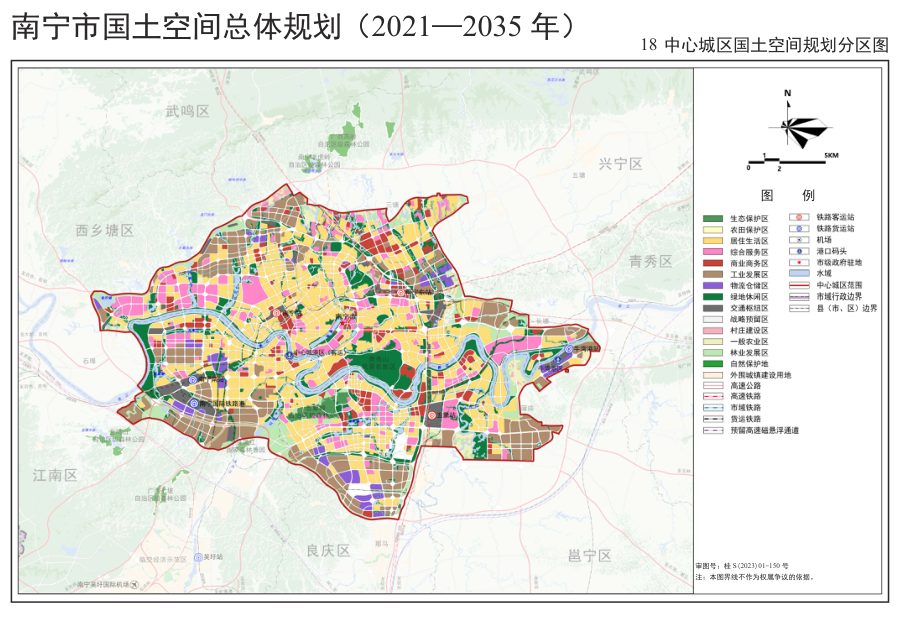Click the 县（市、区）边界 dashed line symbol

tap(799, 308)
